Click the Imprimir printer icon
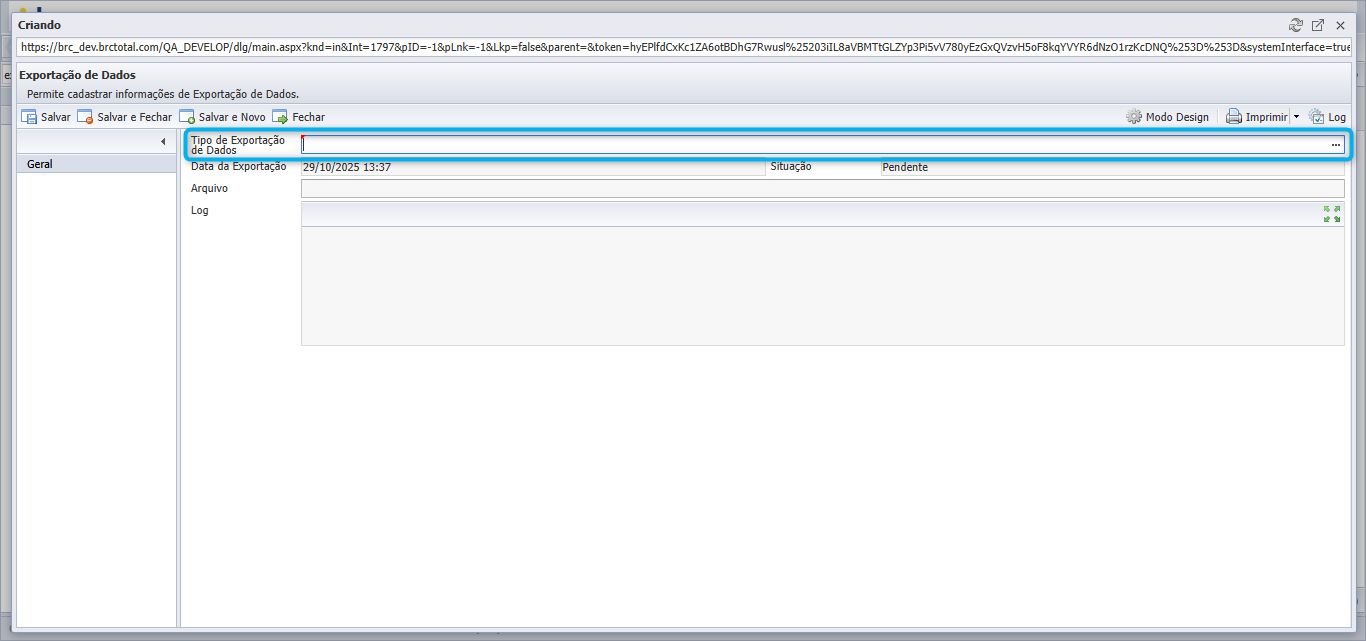 pos(1234,117)
